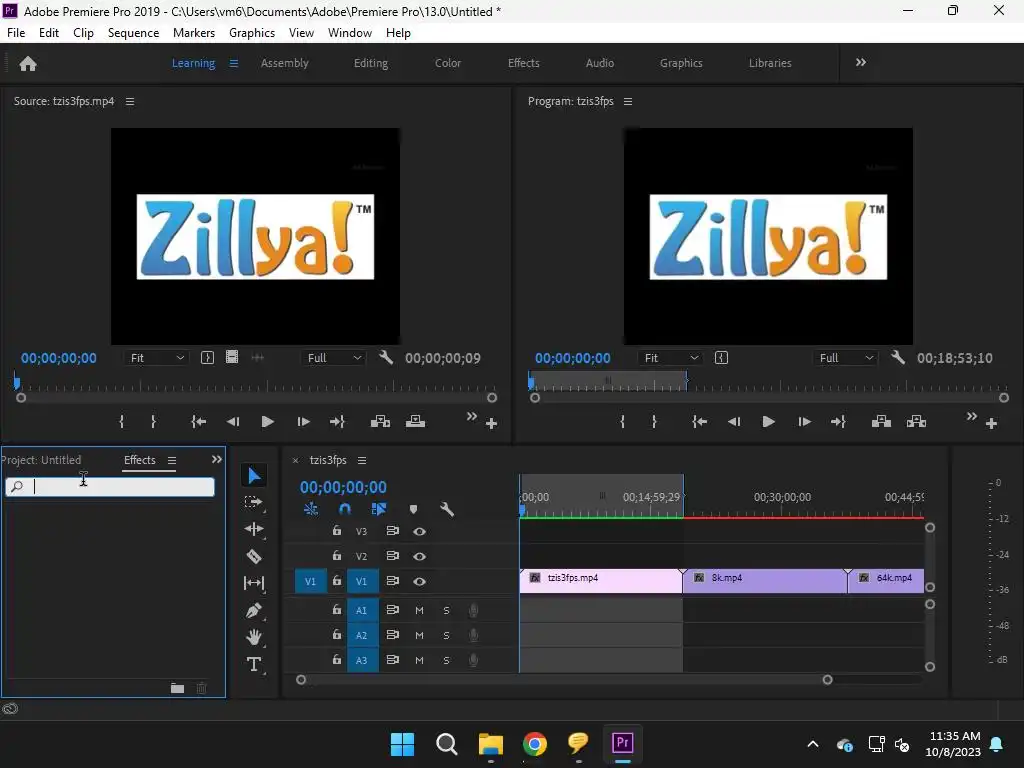Open Source monitor Fit zoom dropdown
Viewport: 1024px width, 768px height.
pyautogui.click(x=157, y=358)
